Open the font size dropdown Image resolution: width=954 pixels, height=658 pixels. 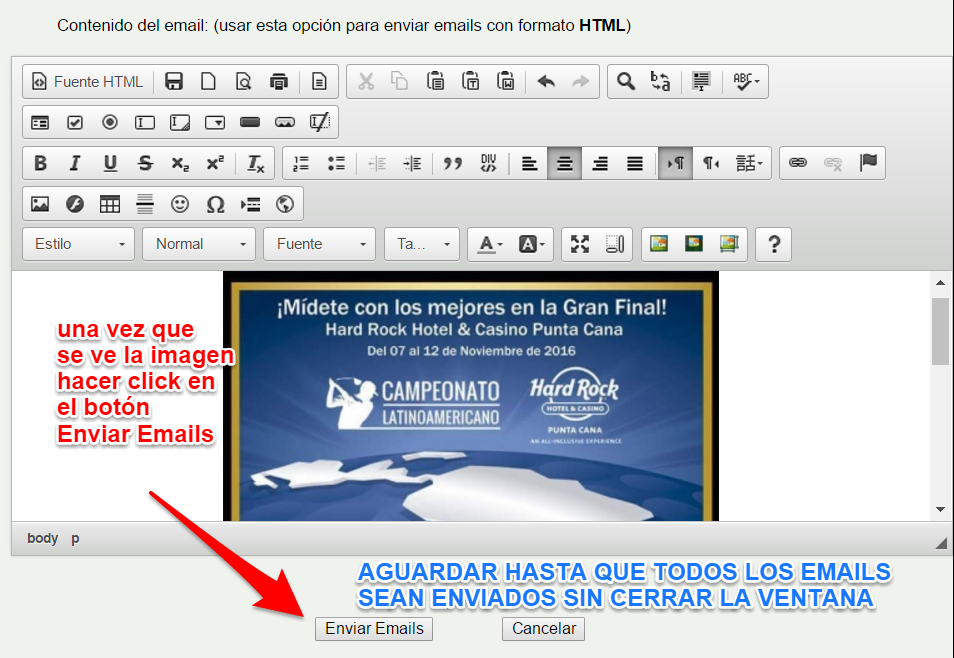422,244
